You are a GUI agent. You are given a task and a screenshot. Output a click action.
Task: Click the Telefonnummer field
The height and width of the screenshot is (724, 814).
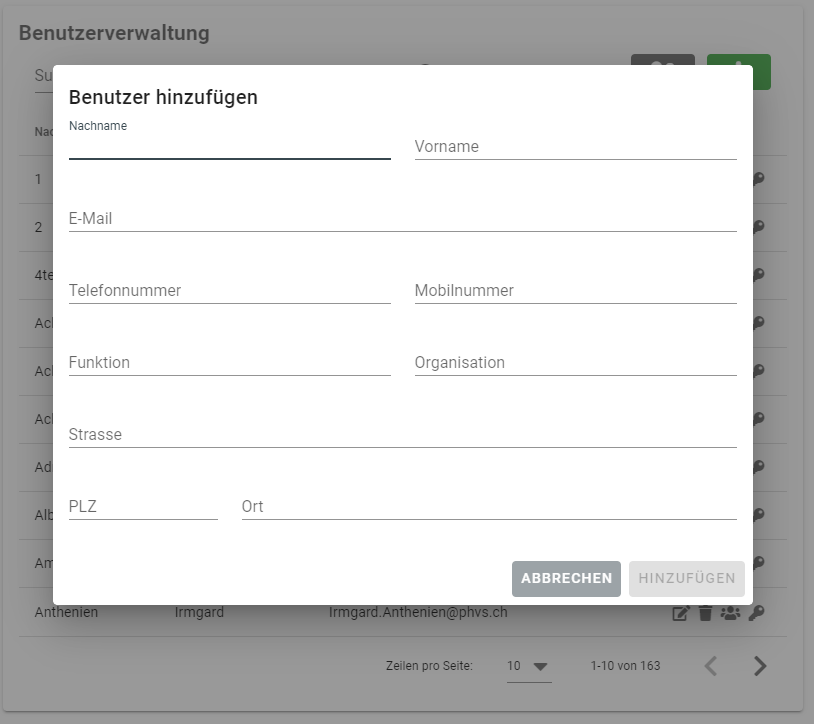(x=229, y=290)
